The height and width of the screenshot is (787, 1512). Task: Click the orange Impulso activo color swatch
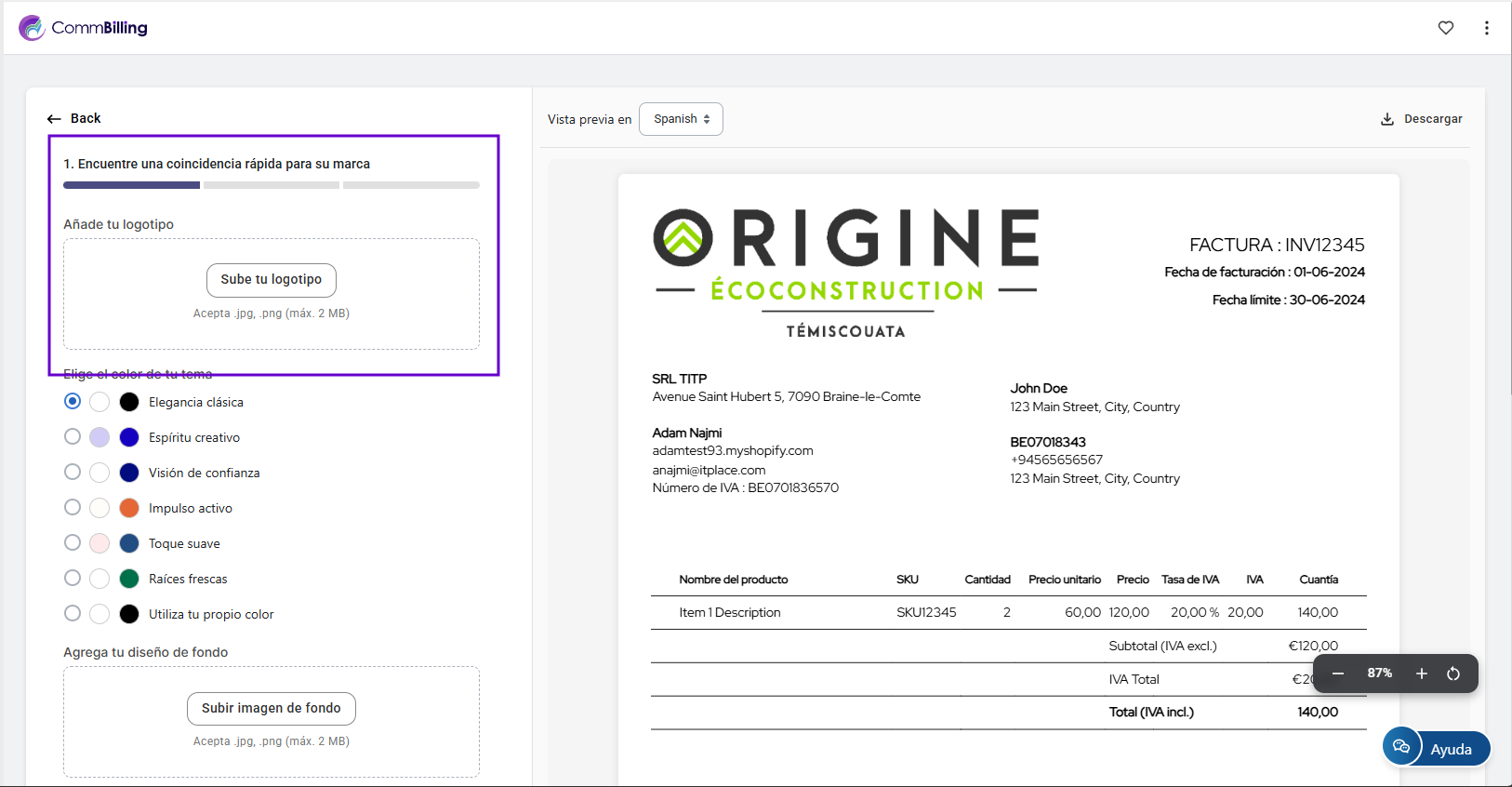[x=129, y=508]
